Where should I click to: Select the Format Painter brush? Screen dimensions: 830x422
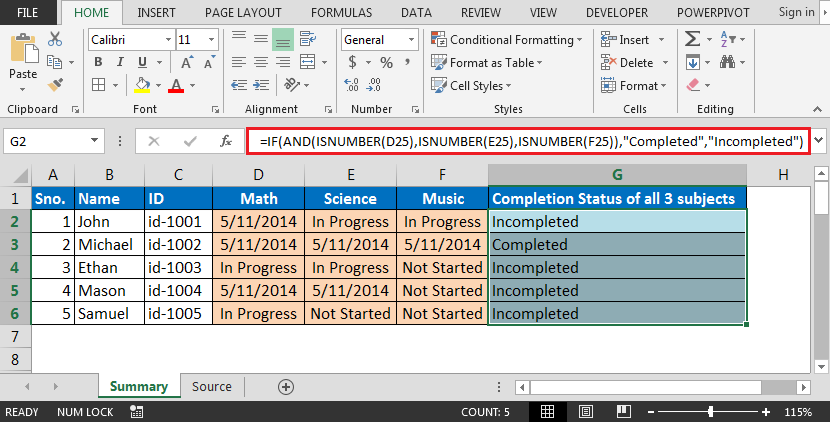[55, 85]
